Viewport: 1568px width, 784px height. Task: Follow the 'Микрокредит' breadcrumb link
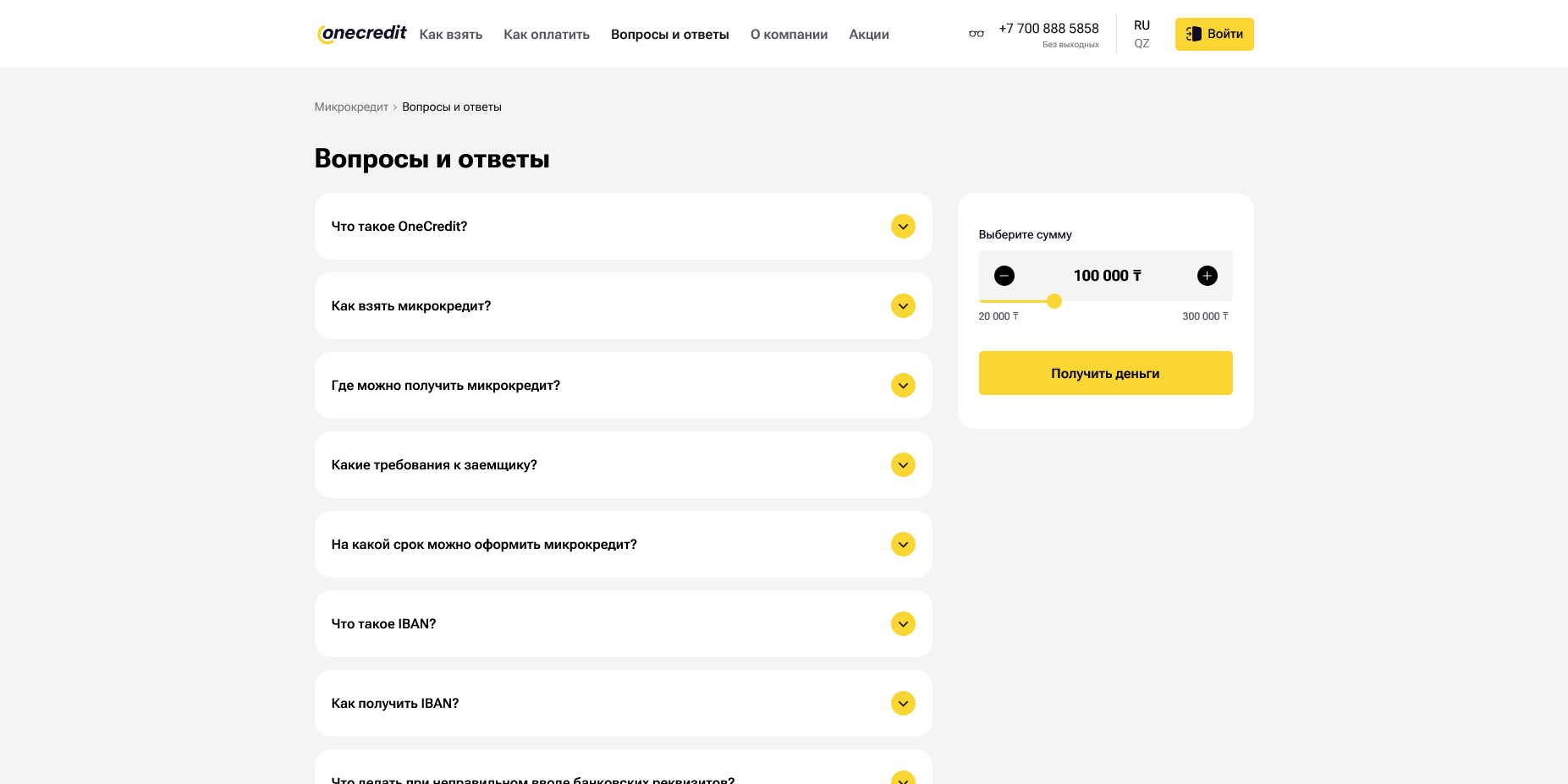click(351, 107)
